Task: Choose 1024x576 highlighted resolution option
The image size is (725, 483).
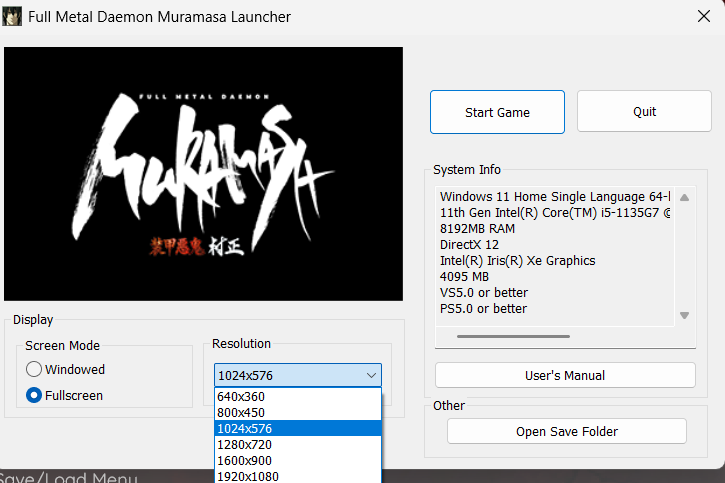Action: [298, 428]
